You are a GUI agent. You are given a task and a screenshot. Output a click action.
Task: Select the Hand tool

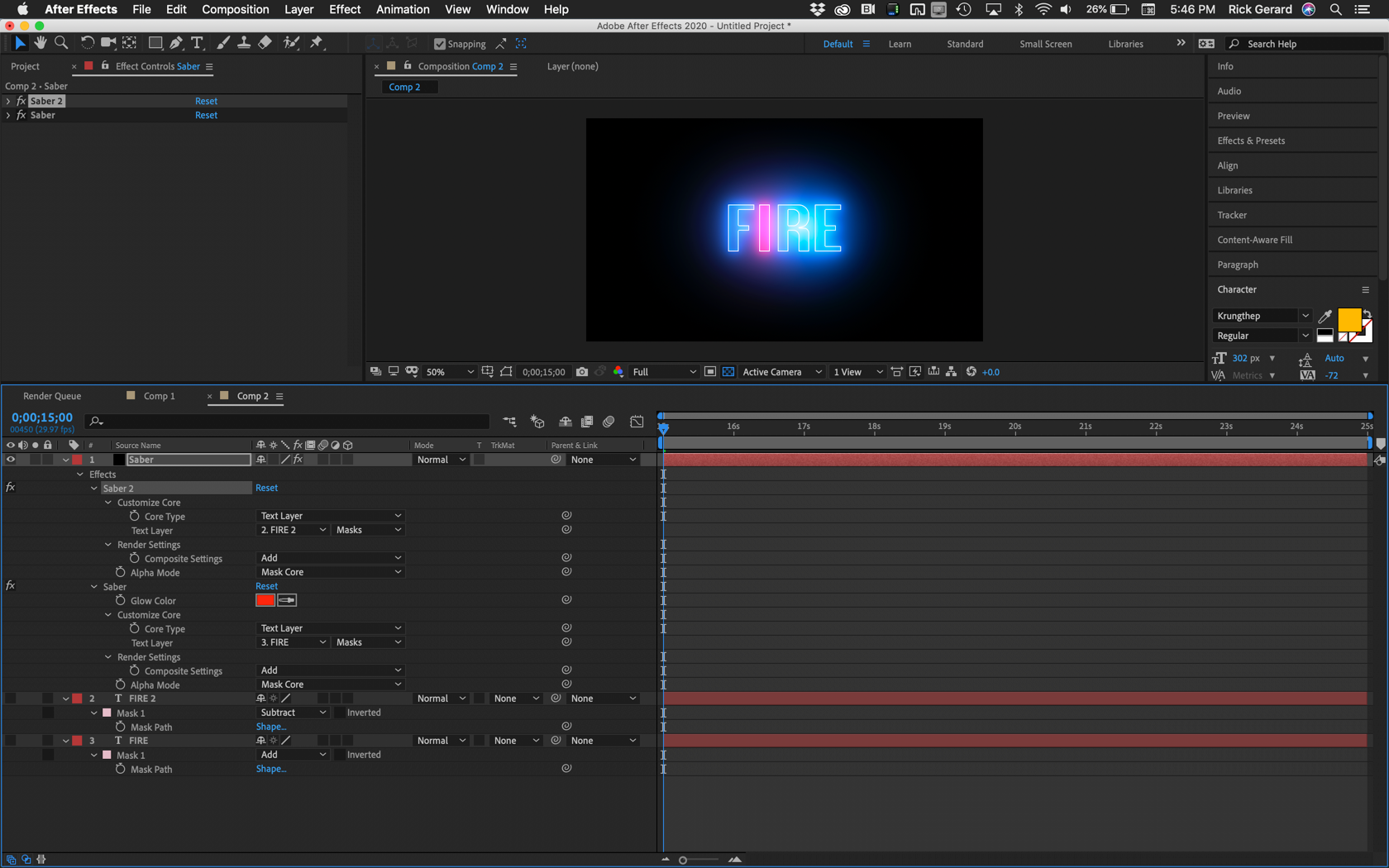(x=40, y=42)
